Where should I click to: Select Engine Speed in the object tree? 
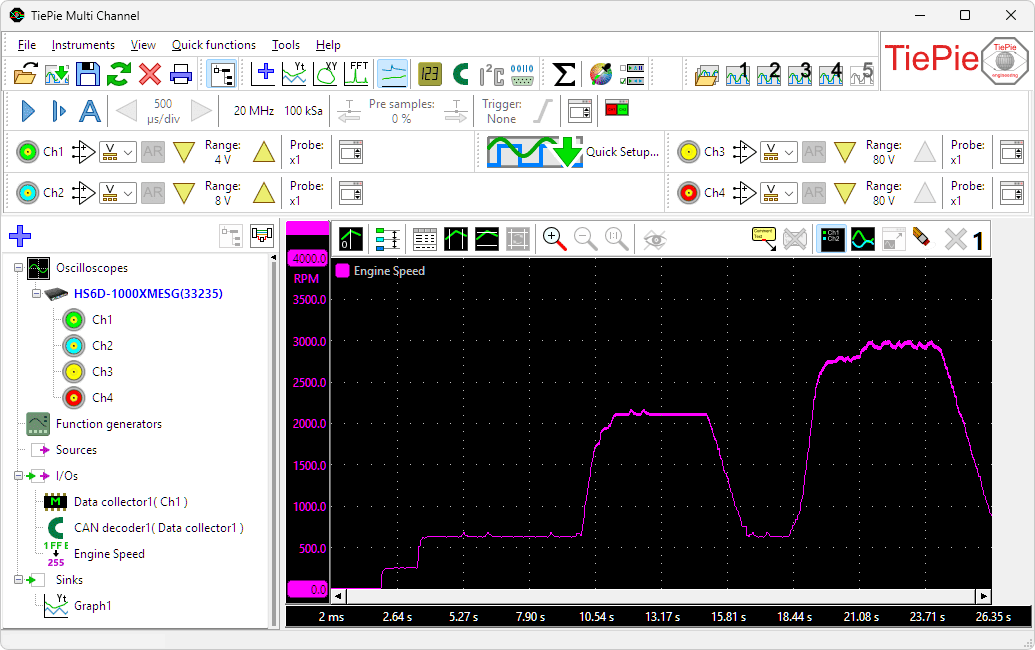tap(109, 554)
